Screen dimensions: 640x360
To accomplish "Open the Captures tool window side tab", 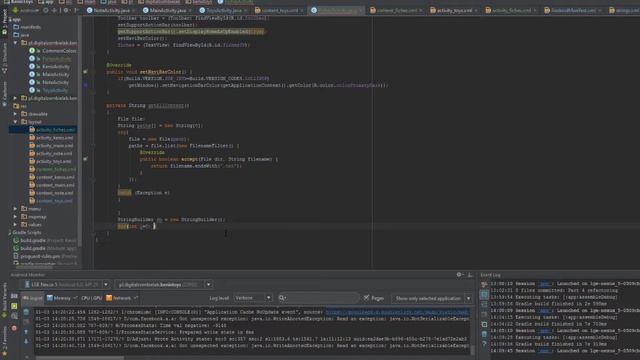I will point(4,94).
